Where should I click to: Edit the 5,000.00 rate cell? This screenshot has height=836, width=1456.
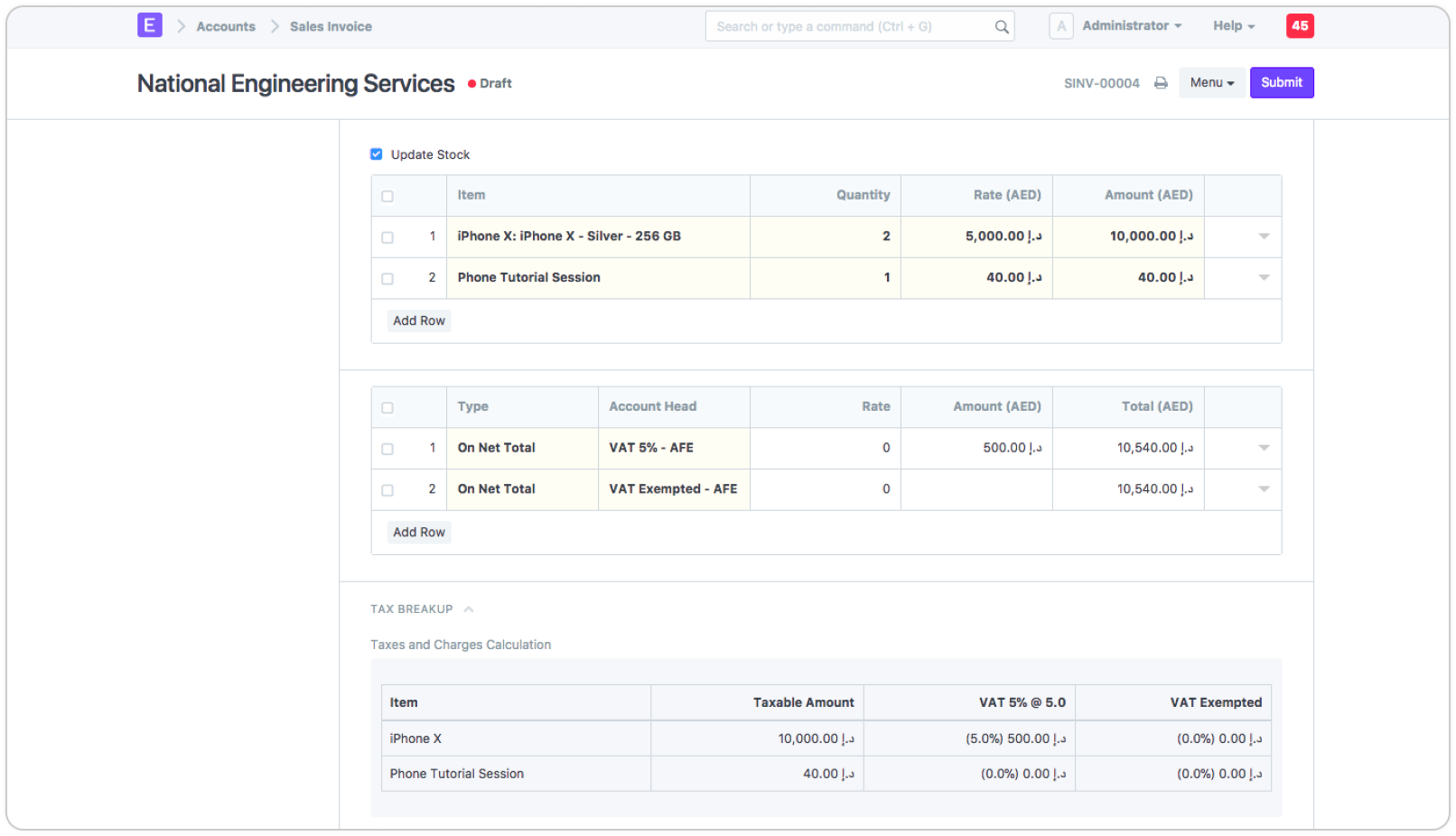(976, 237)
